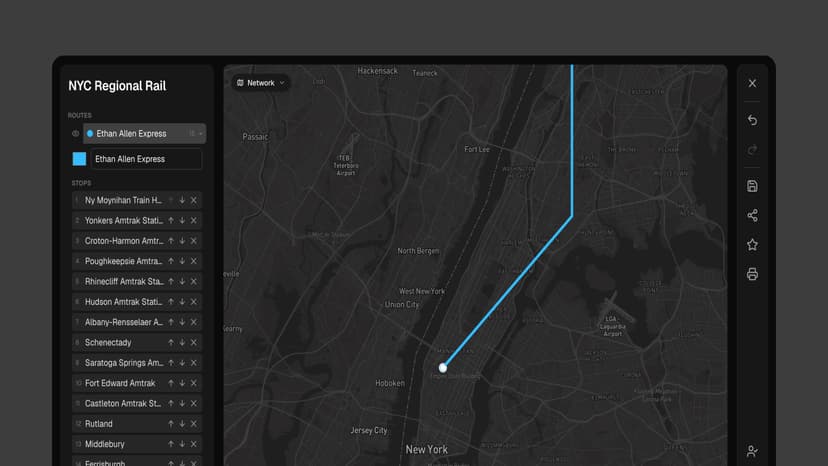Image resolution: width=828 pixels, height=466 pixels.
Task: Remove the Rhinecliff Amtrak stop
Action: [x=194, y=282]
